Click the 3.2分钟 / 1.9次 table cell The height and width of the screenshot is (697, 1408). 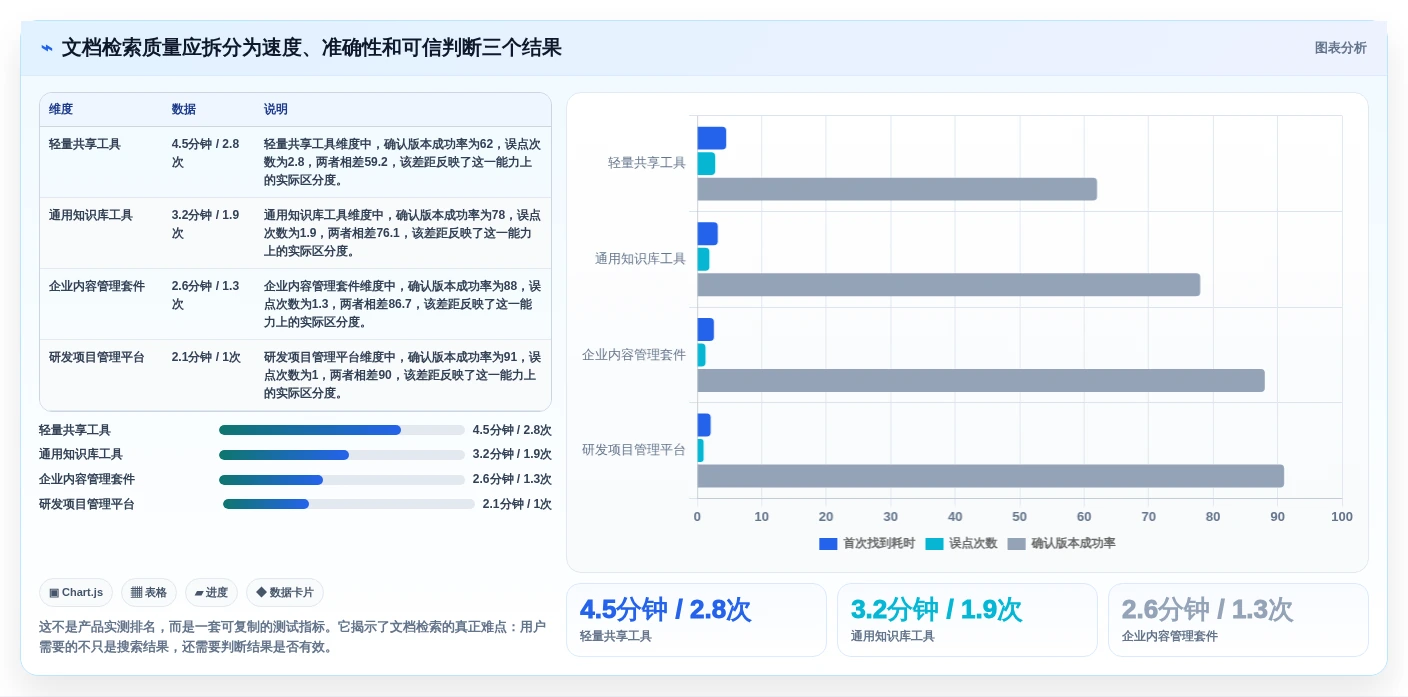pyautogui.click(x=206, y=224)
